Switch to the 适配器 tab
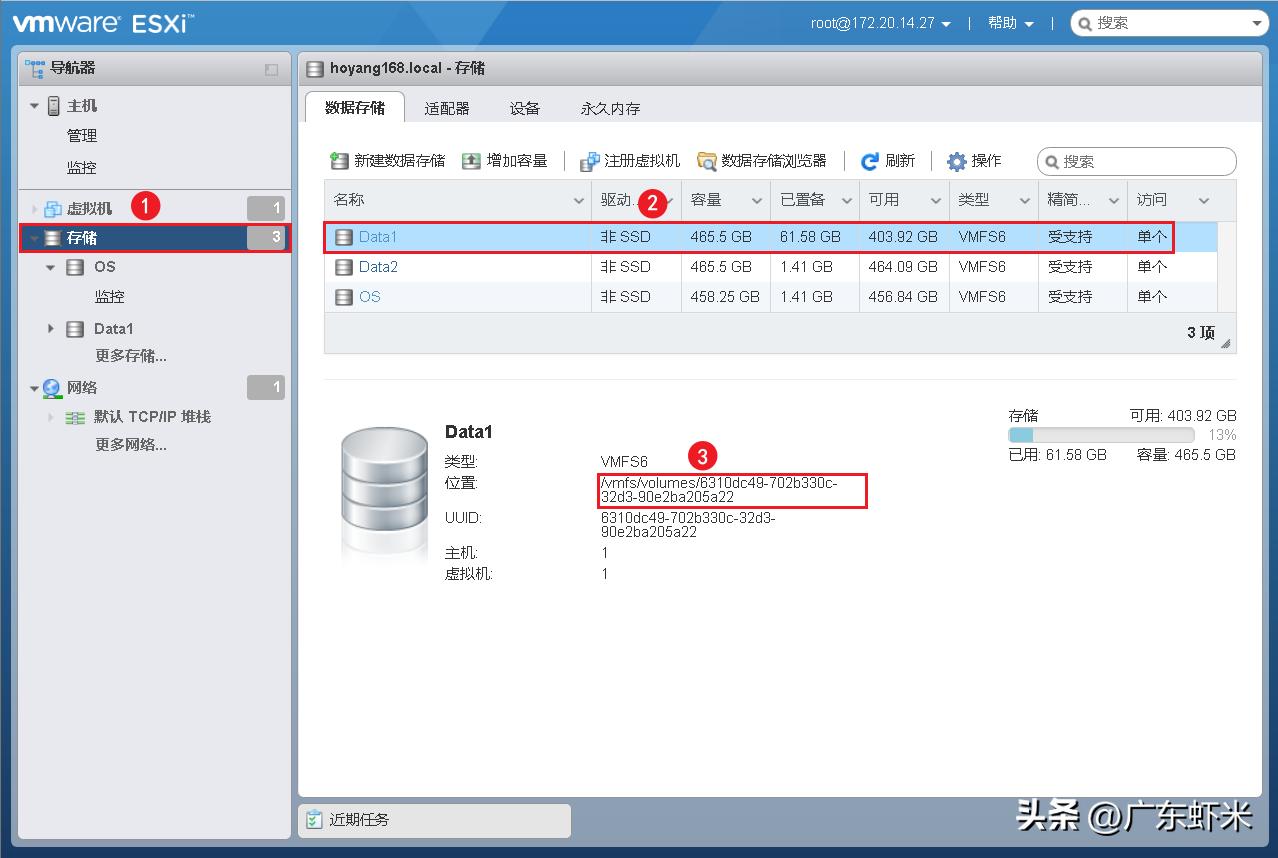This screenshot has width=1278, height=858. (446, 109)
